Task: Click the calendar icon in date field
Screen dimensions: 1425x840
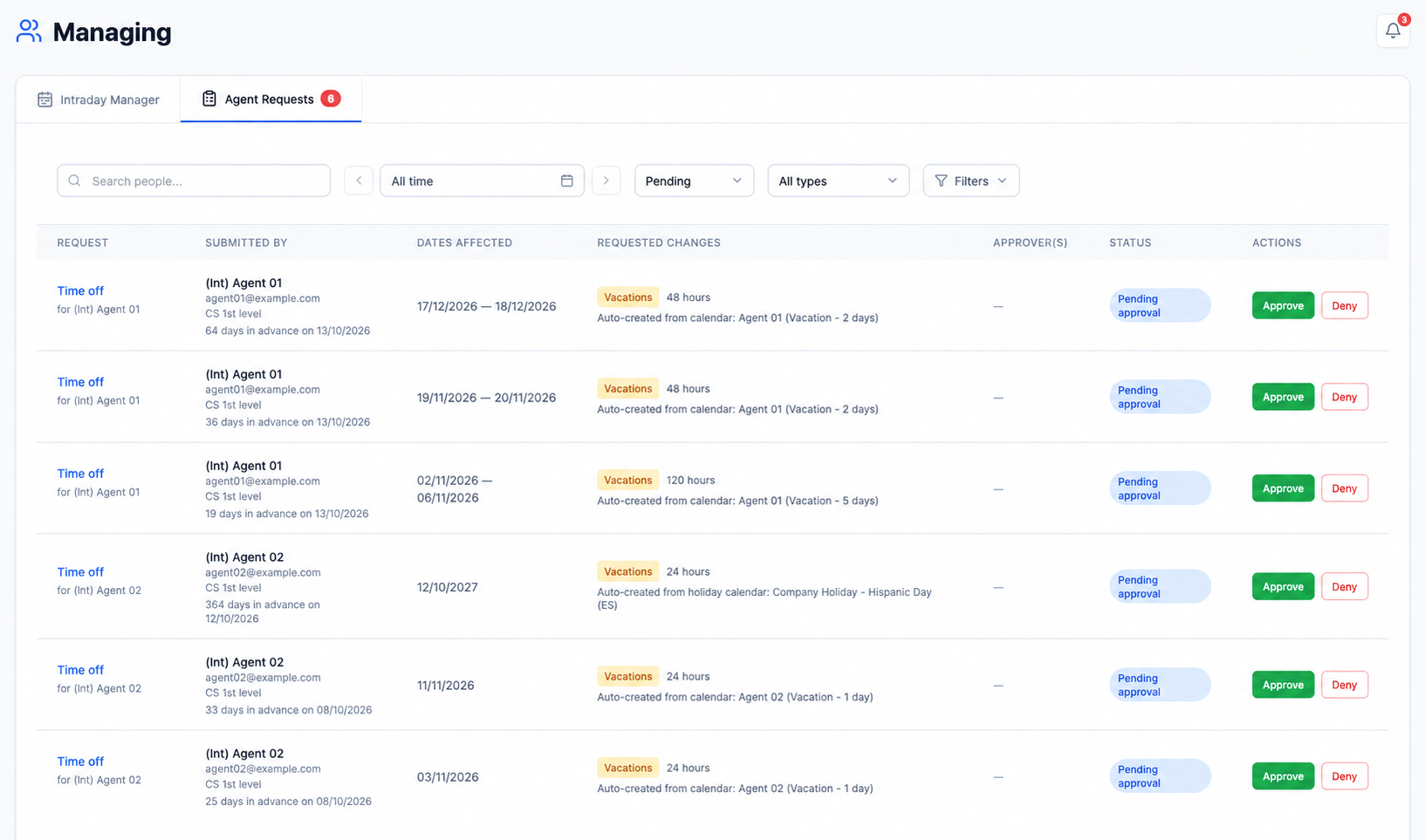Action: point(566,181)
